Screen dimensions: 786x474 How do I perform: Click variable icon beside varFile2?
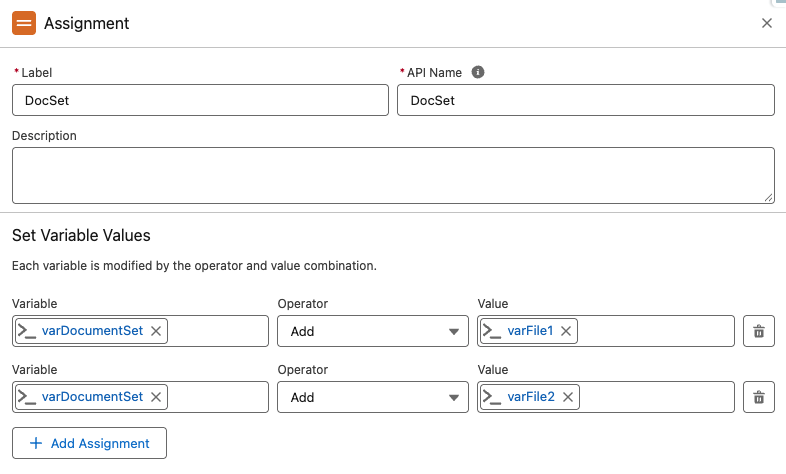[492, 397]
